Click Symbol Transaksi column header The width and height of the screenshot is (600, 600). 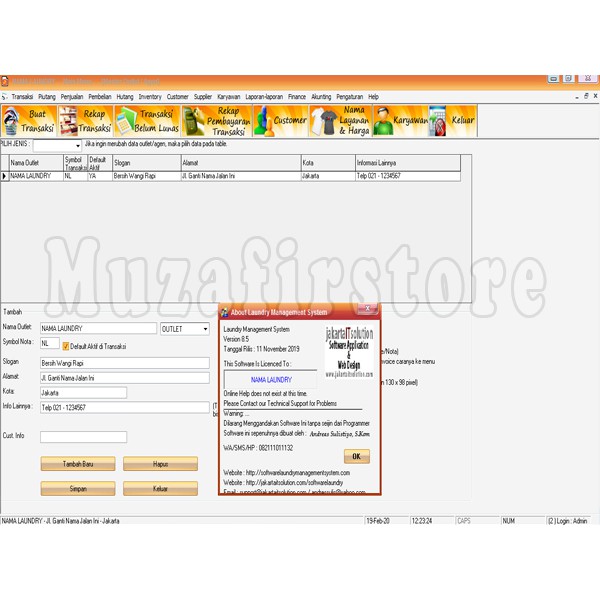75,163
